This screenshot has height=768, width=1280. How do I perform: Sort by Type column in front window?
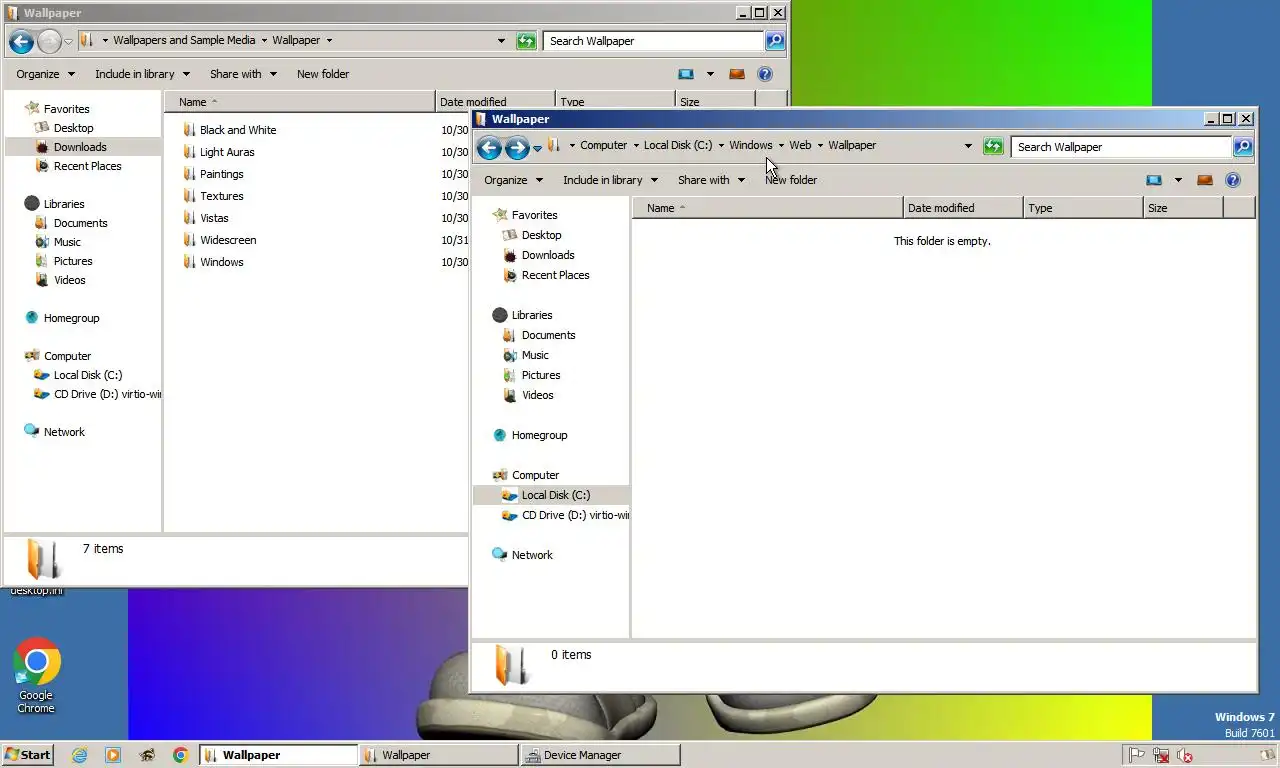point(1083,208)
